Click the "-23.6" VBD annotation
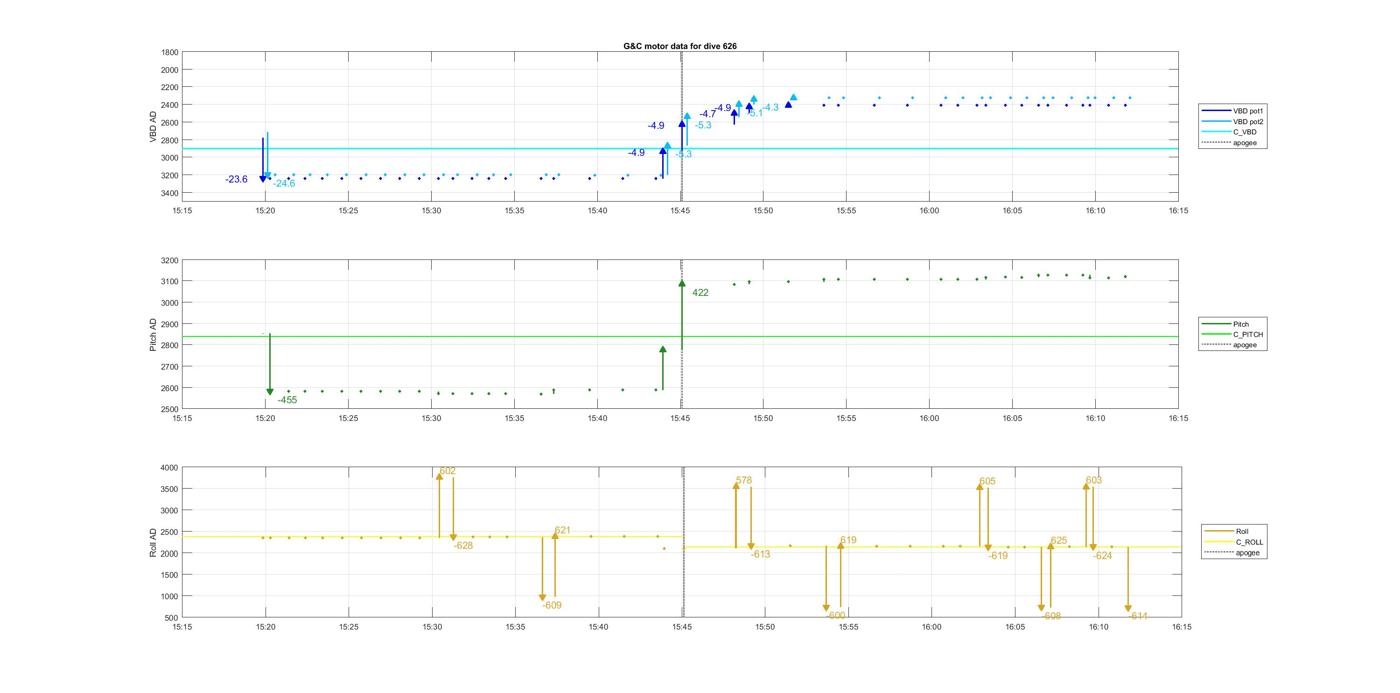Image resolution: width=1400 pixels, height=693 pixels. pyautogui.click(x=236, y=180)
